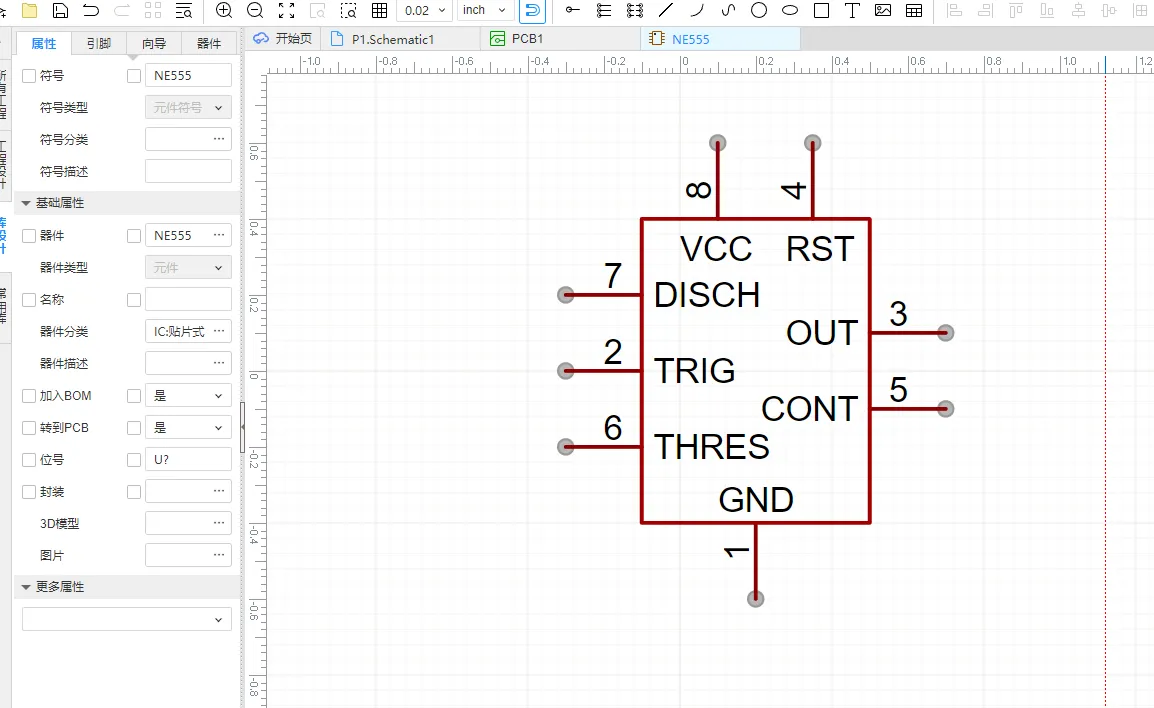
Task: Open the 0.02 grid size dropdown
Action: pos(425,10)
